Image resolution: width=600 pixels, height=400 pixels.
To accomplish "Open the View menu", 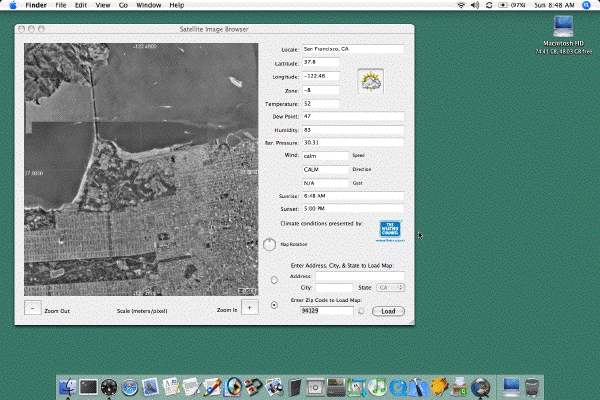I will [x=103, y=5].
